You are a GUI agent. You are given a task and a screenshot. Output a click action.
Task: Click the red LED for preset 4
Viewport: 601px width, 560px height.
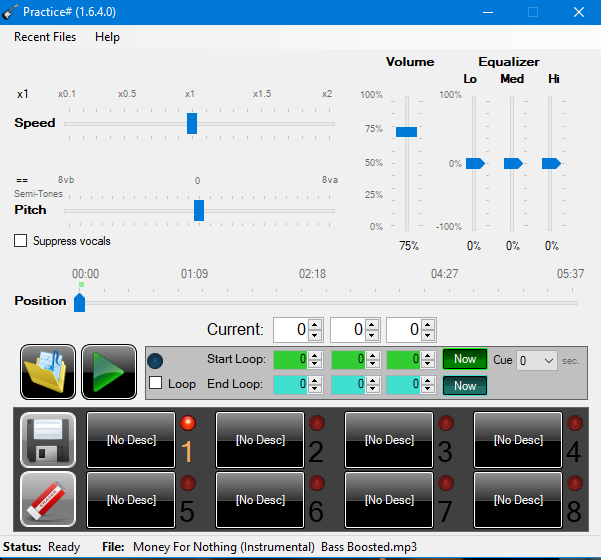click(x=575, y=423)
